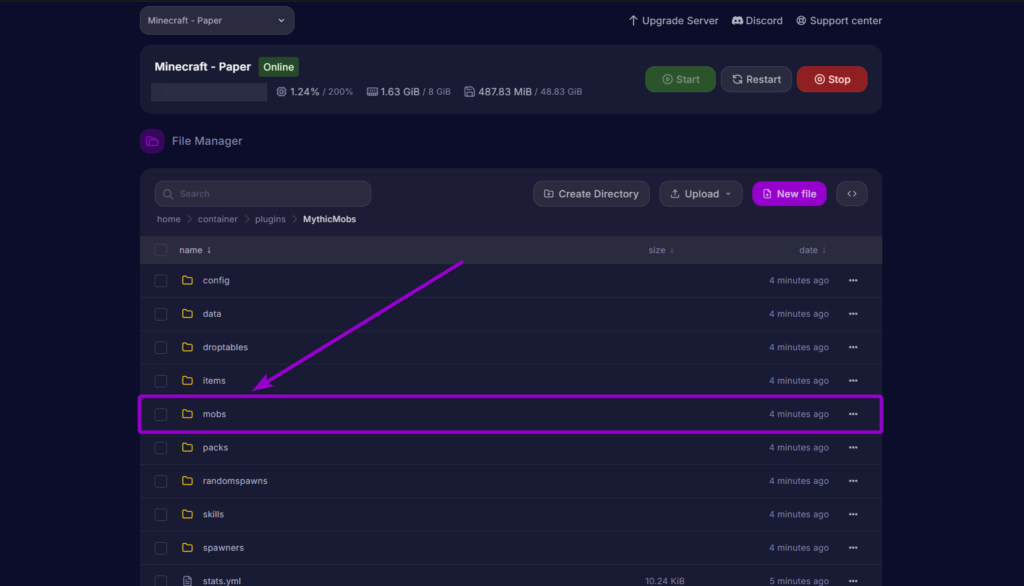Toggle the name column sort arrow
This screenshot has width=1024, height=586.
click(x=207, y=249)
